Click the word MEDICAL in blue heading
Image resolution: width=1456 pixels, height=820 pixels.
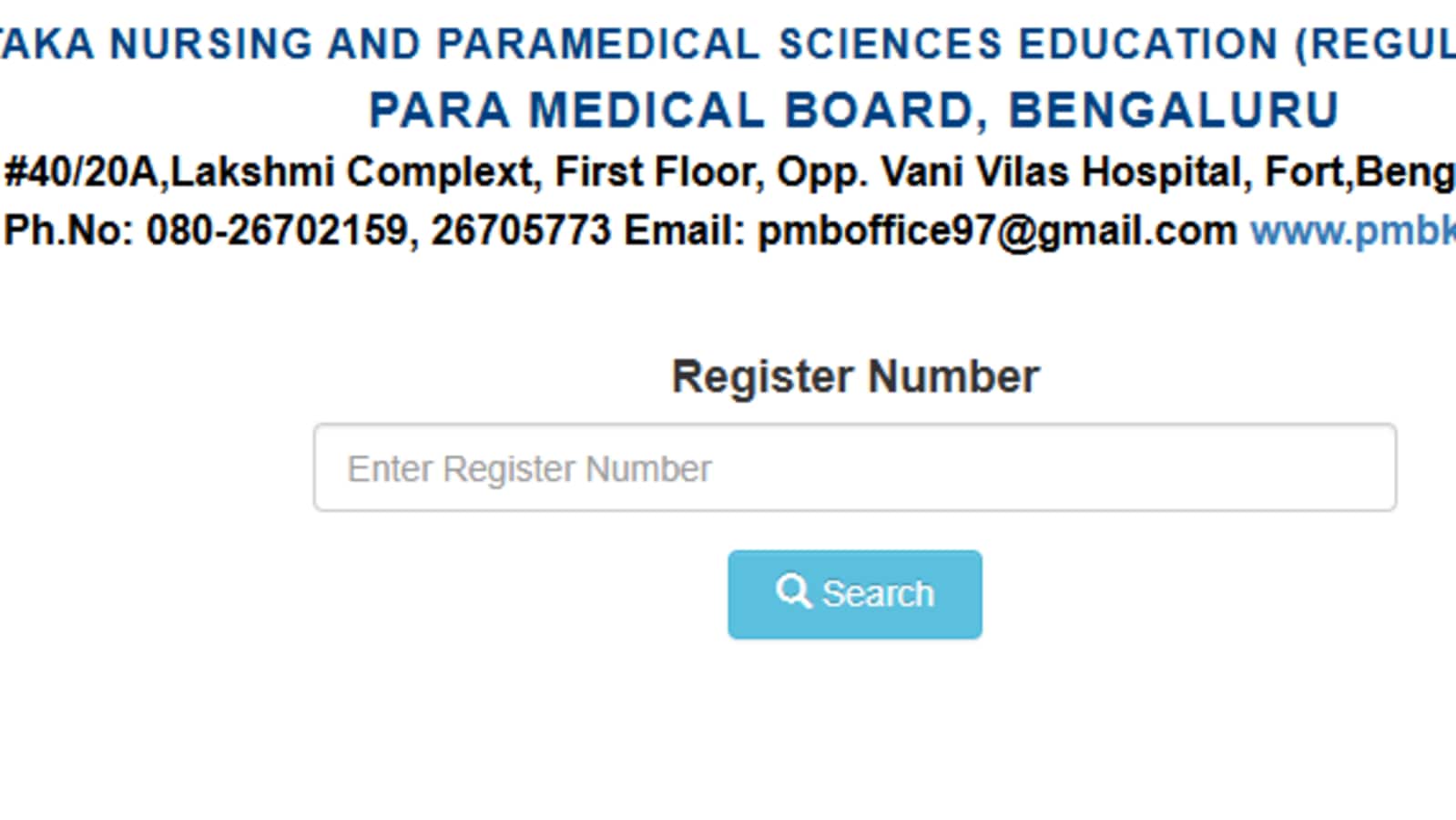(x=647, y=111)
